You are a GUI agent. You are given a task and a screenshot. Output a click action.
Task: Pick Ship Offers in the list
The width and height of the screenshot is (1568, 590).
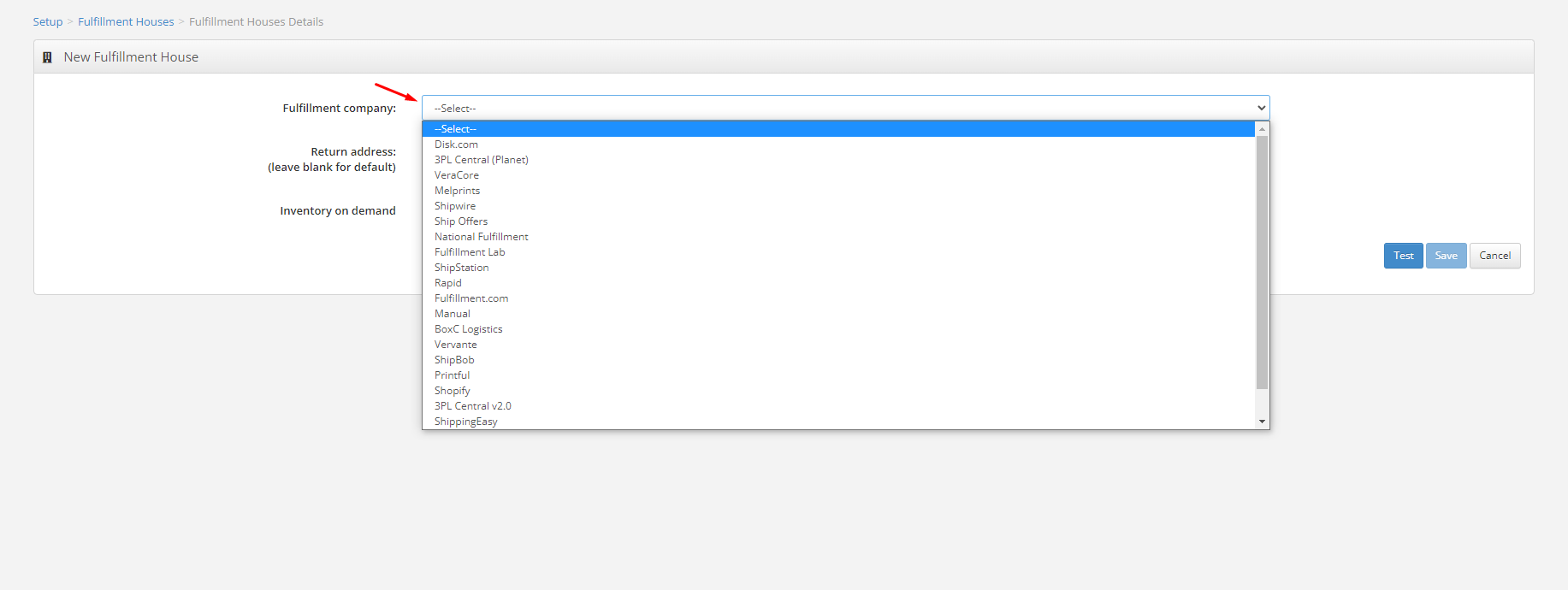click(x=838, y=221)
